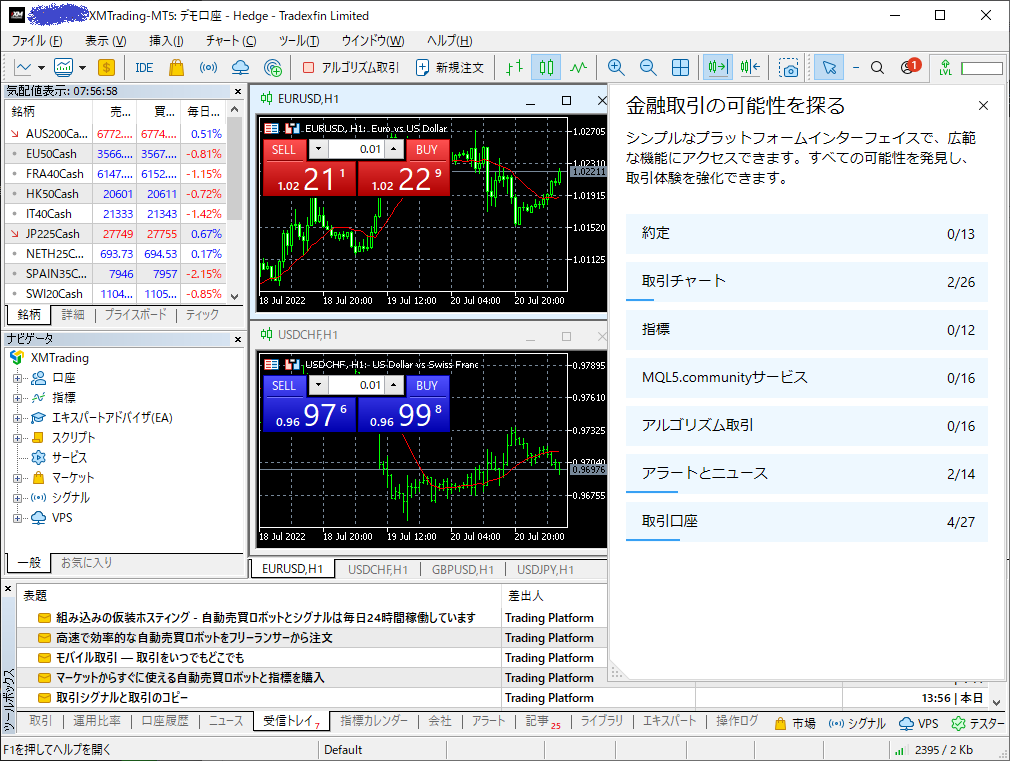This screenshot has width=1010, height=761.
Task: Switch to the favorites tab in Navigator
Action: point(86,563)
